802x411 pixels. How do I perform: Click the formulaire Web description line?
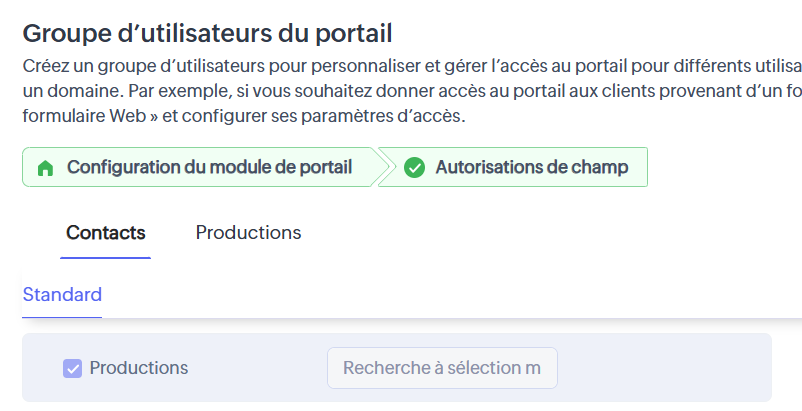[244, 116]
